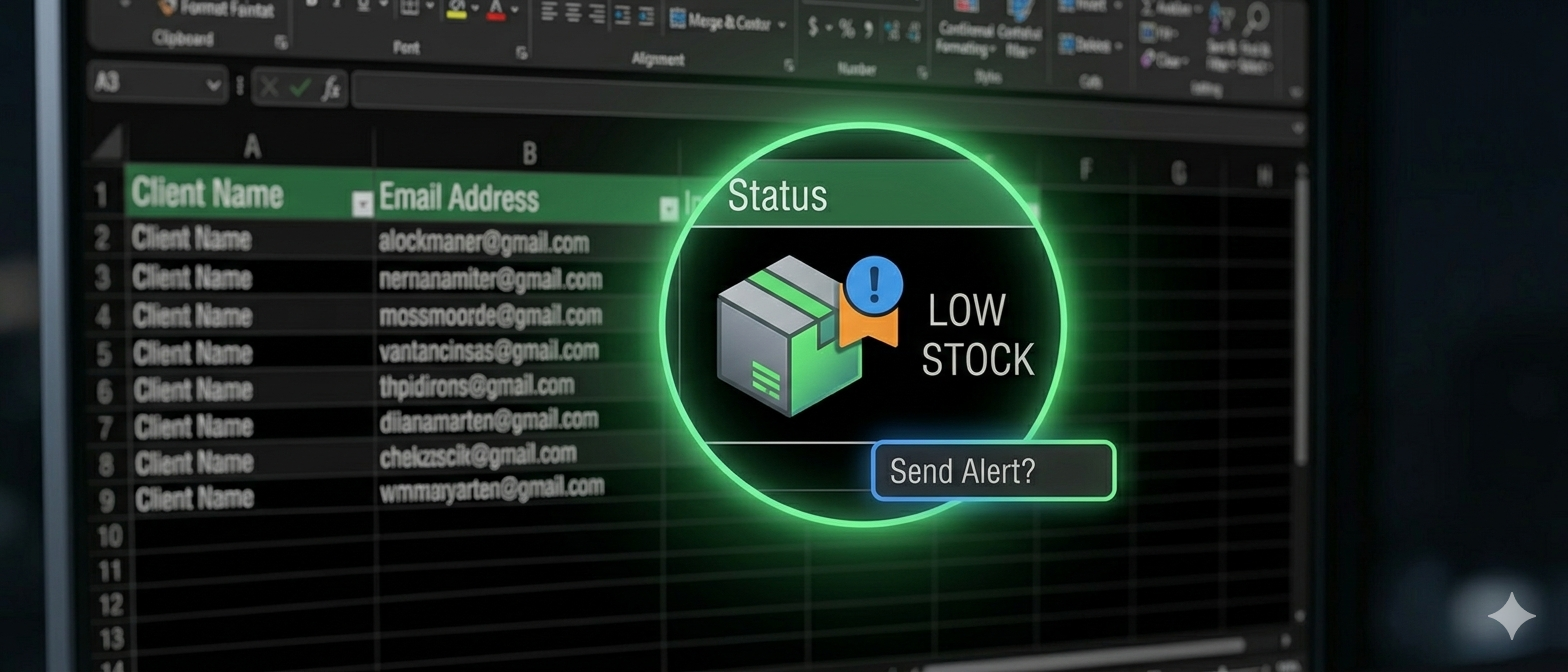Select cell alockmaner@gmail.com
The image size is (1568, 672).
point(520,241)
